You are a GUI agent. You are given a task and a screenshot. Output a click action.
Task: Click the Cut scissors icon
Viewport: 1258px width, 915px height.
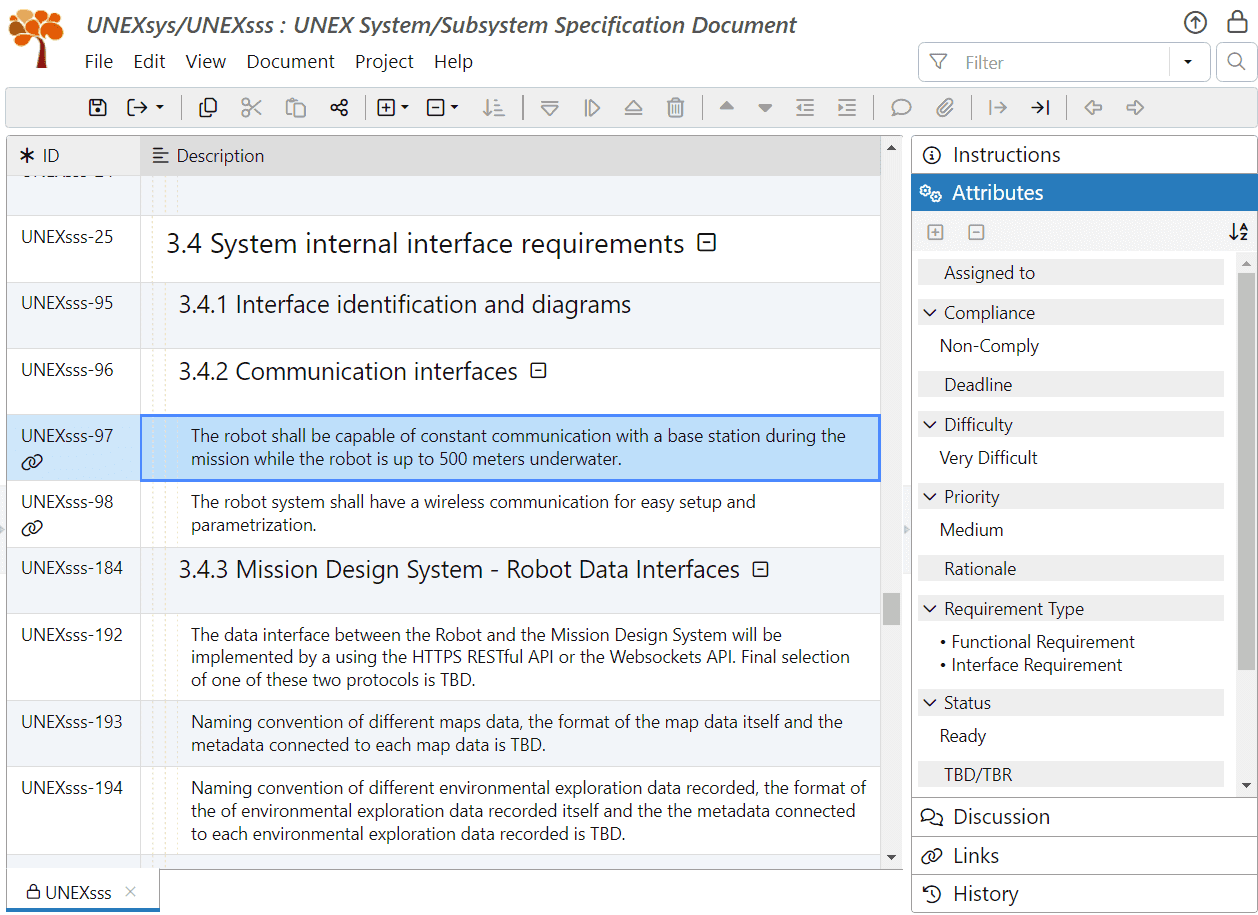251,108
